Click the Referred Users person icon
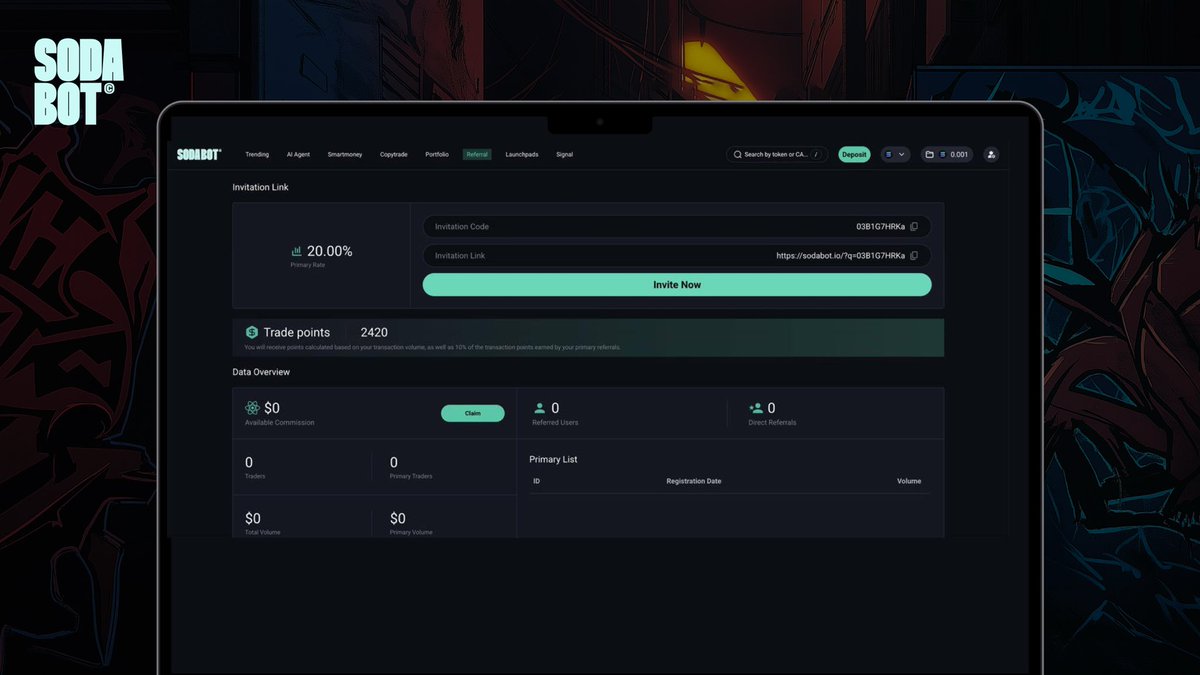Image resolution: width=1200 pixels, height=675 pixels. pyautogui.click(x=540, y=408)
